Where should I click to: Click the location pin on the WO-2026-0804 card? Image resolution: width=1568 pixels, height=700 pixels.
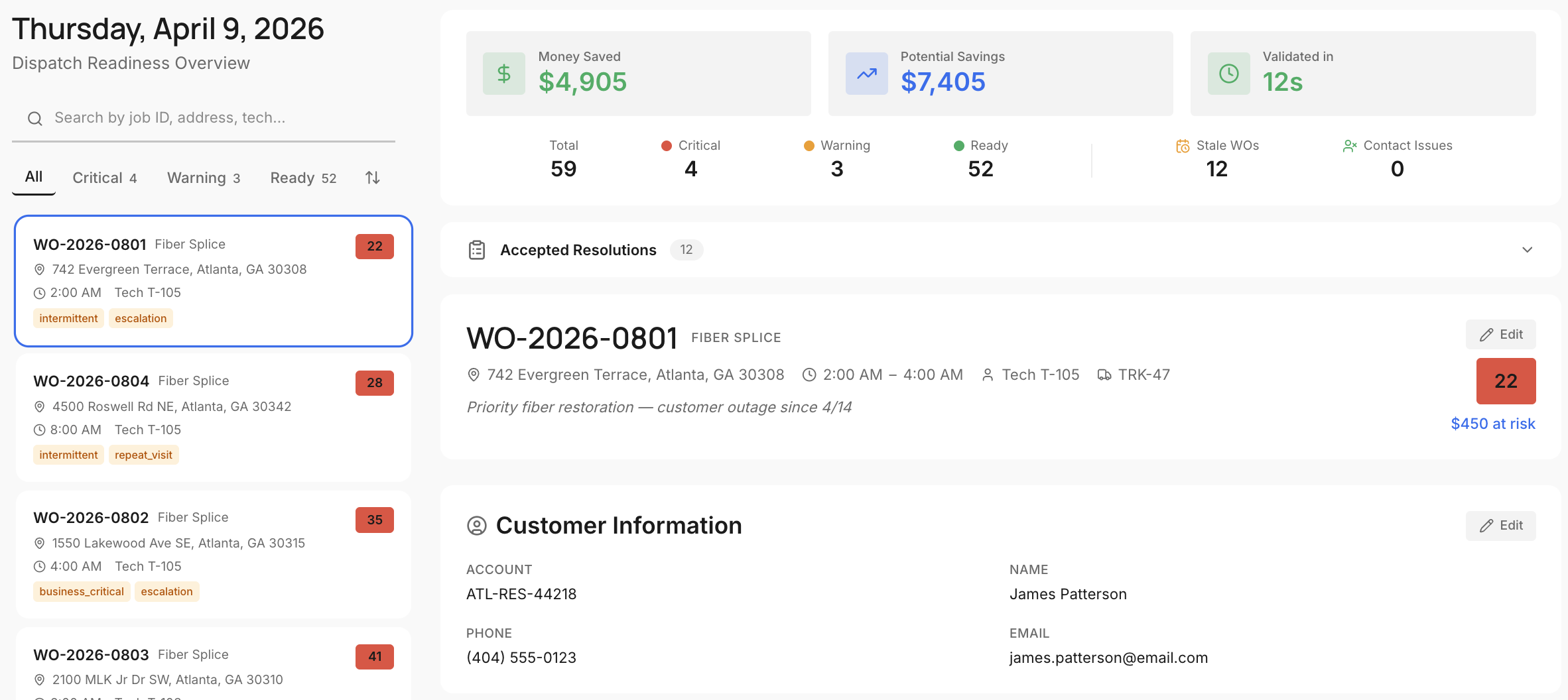click(x=40, y=407)
